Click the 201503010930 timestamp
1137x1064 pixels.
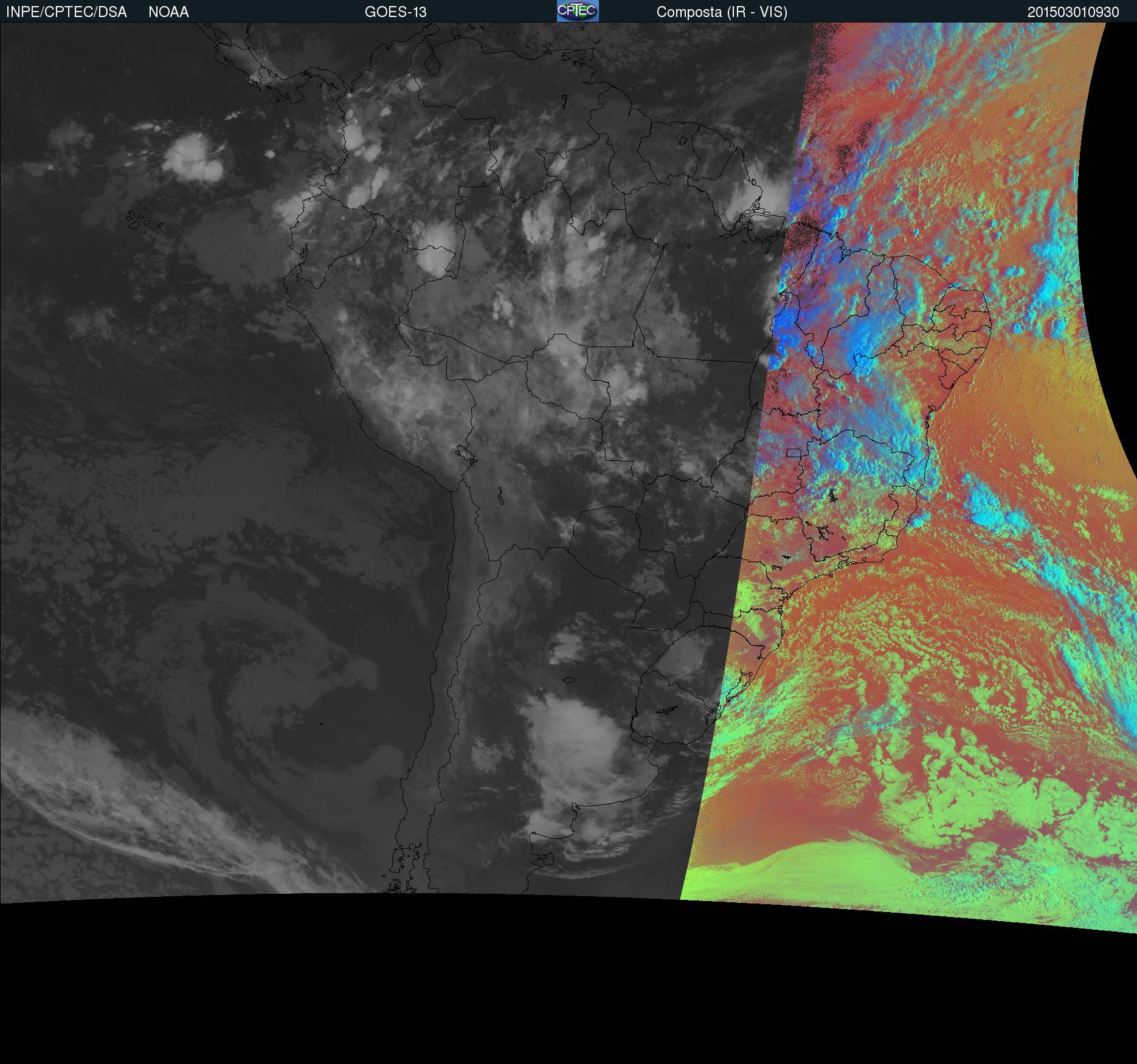1073,12
